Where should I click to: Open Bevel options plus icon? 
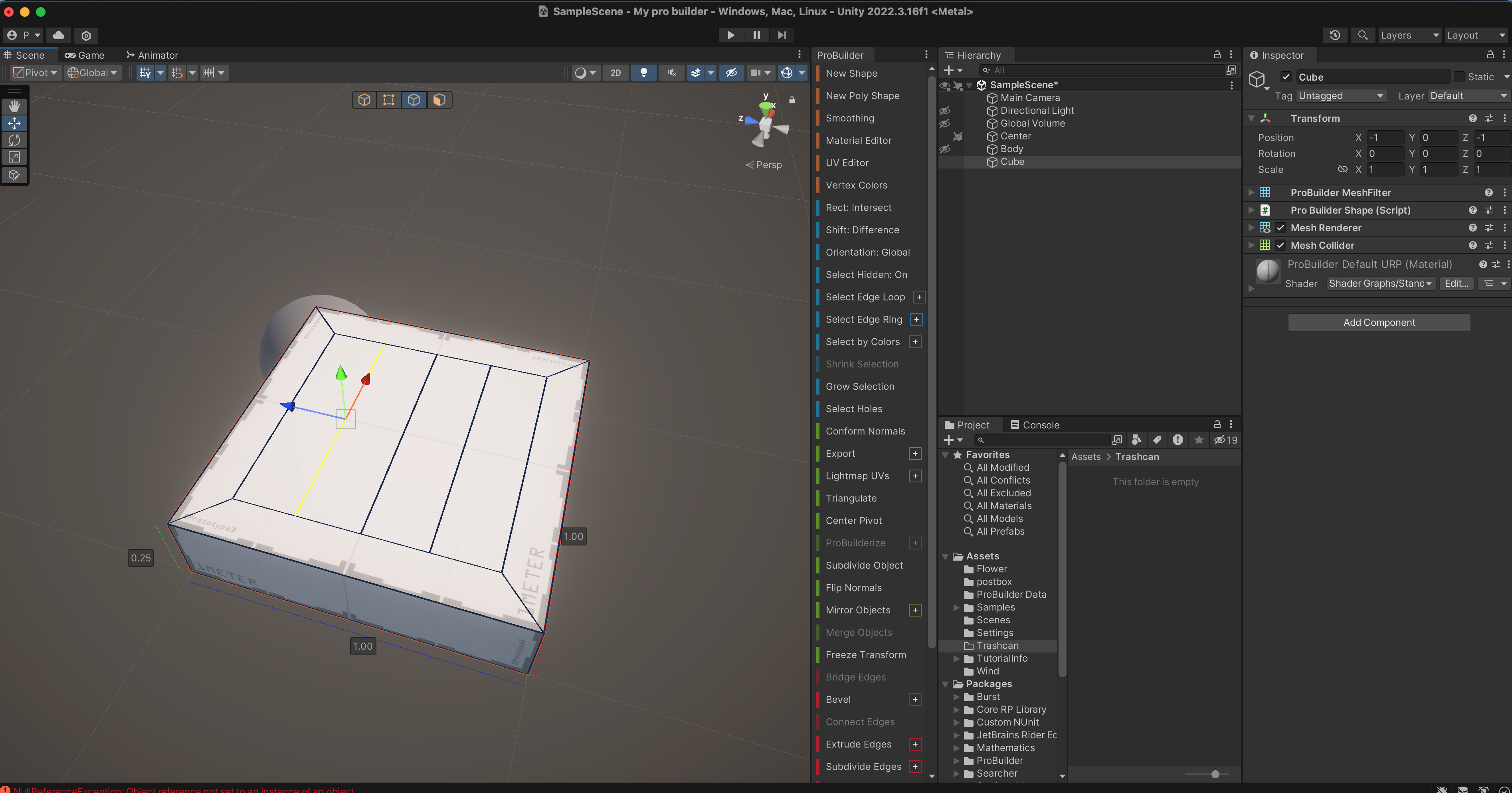click(x=914, y=699)
